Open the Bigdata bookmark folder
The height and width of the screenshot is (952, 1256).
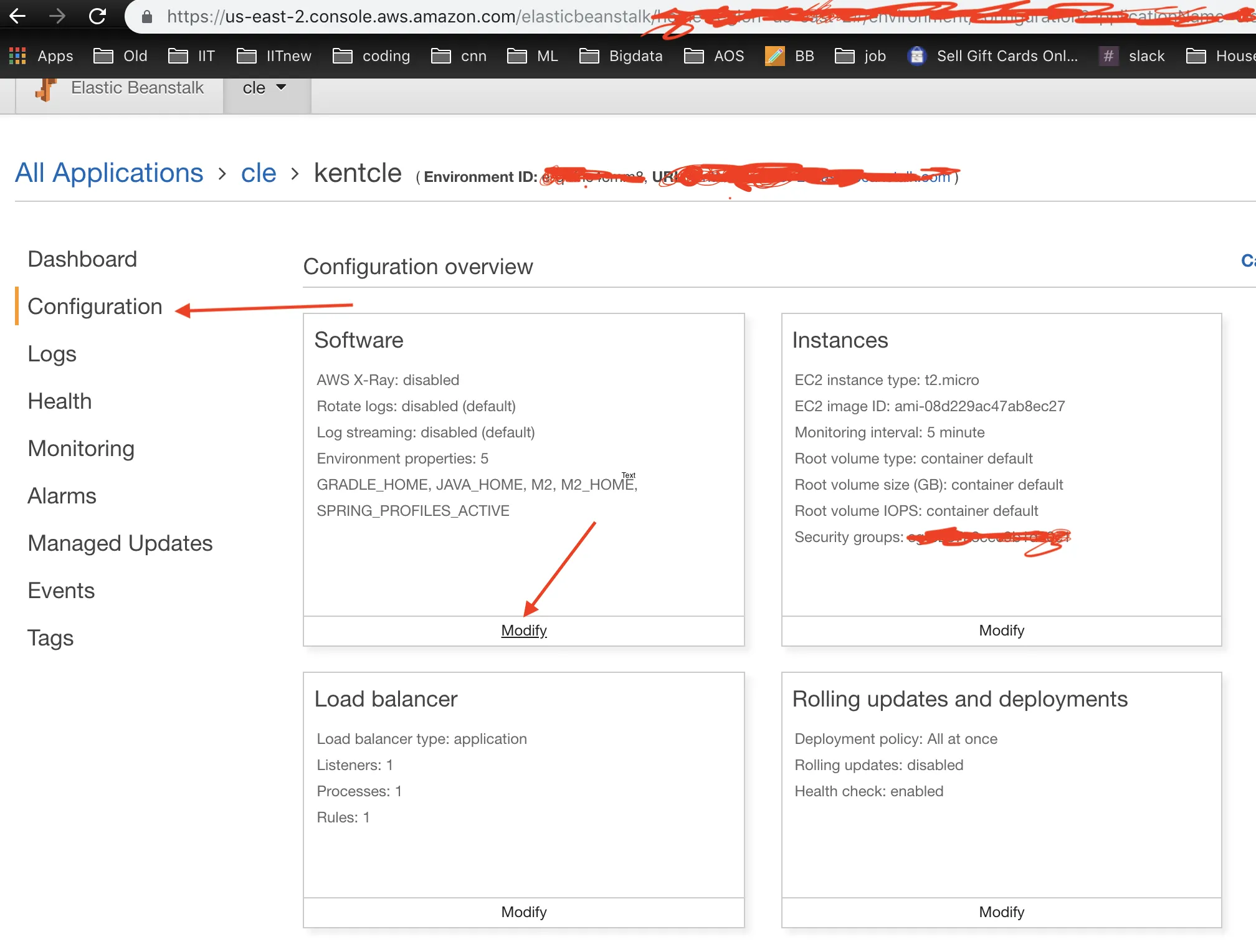pyautogui.click(x=621, y=56)
